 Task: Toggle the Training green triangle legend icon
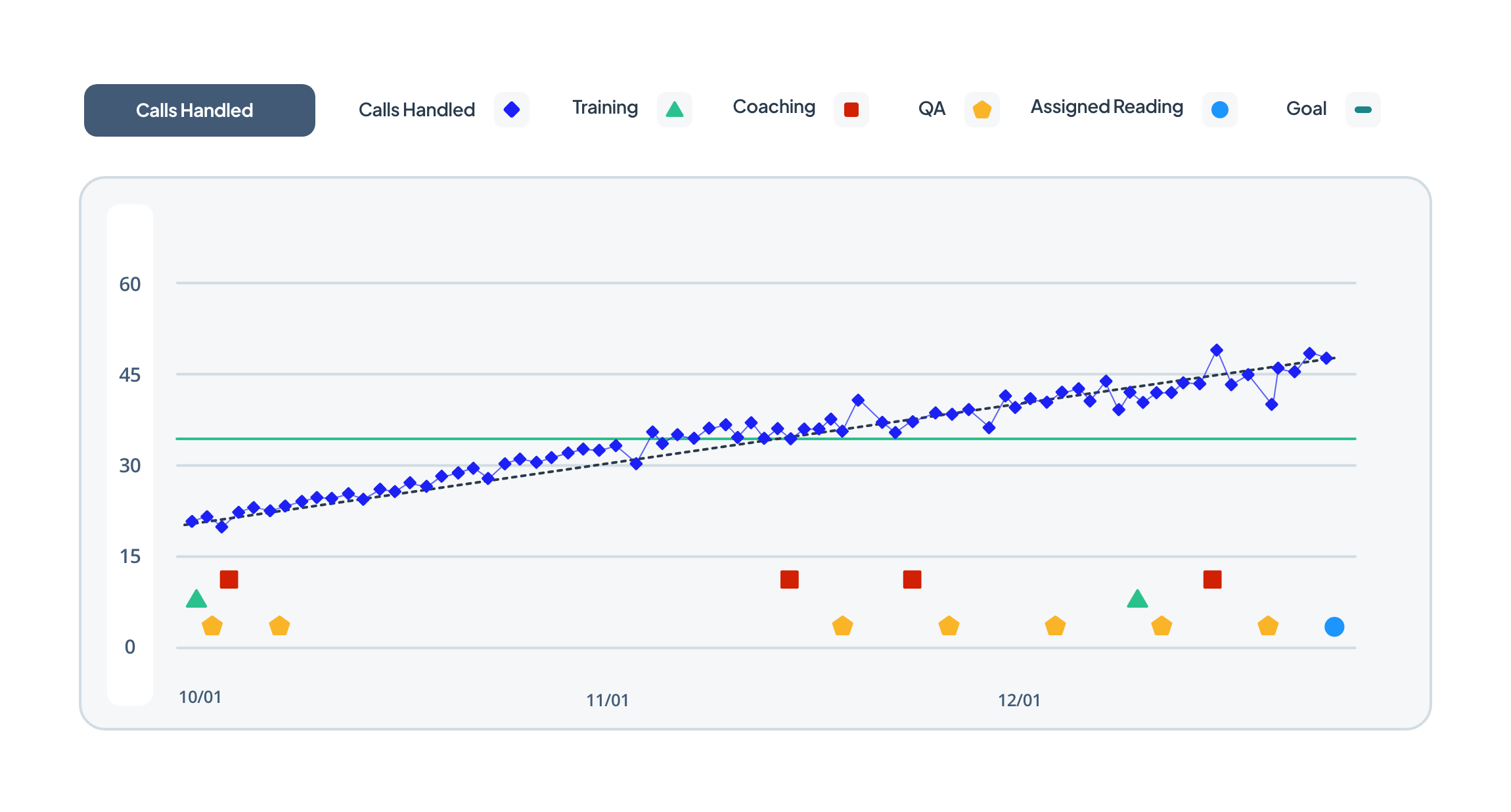click(675, 110)
